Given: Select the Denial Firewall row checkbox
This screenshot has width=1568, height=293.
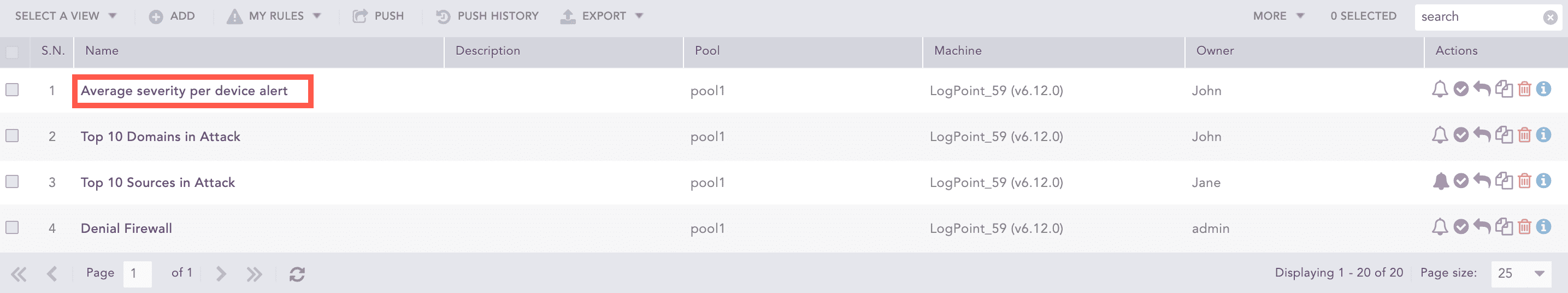Looking at the screenshot, I should (12, 228).
